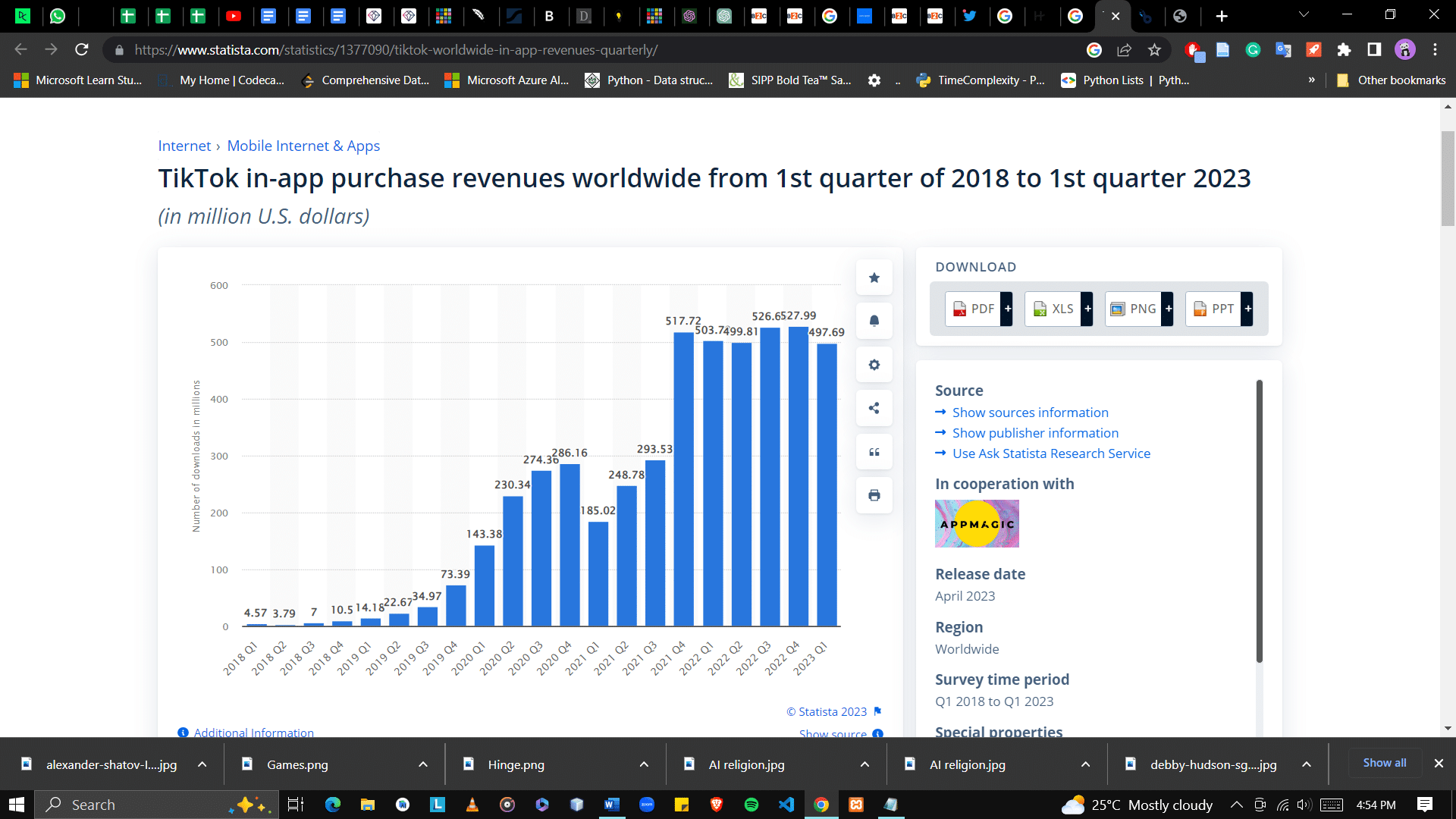Screen dimensions: 1456x819
Task: Download statistic as XLS
Action: pos(1059,309)
